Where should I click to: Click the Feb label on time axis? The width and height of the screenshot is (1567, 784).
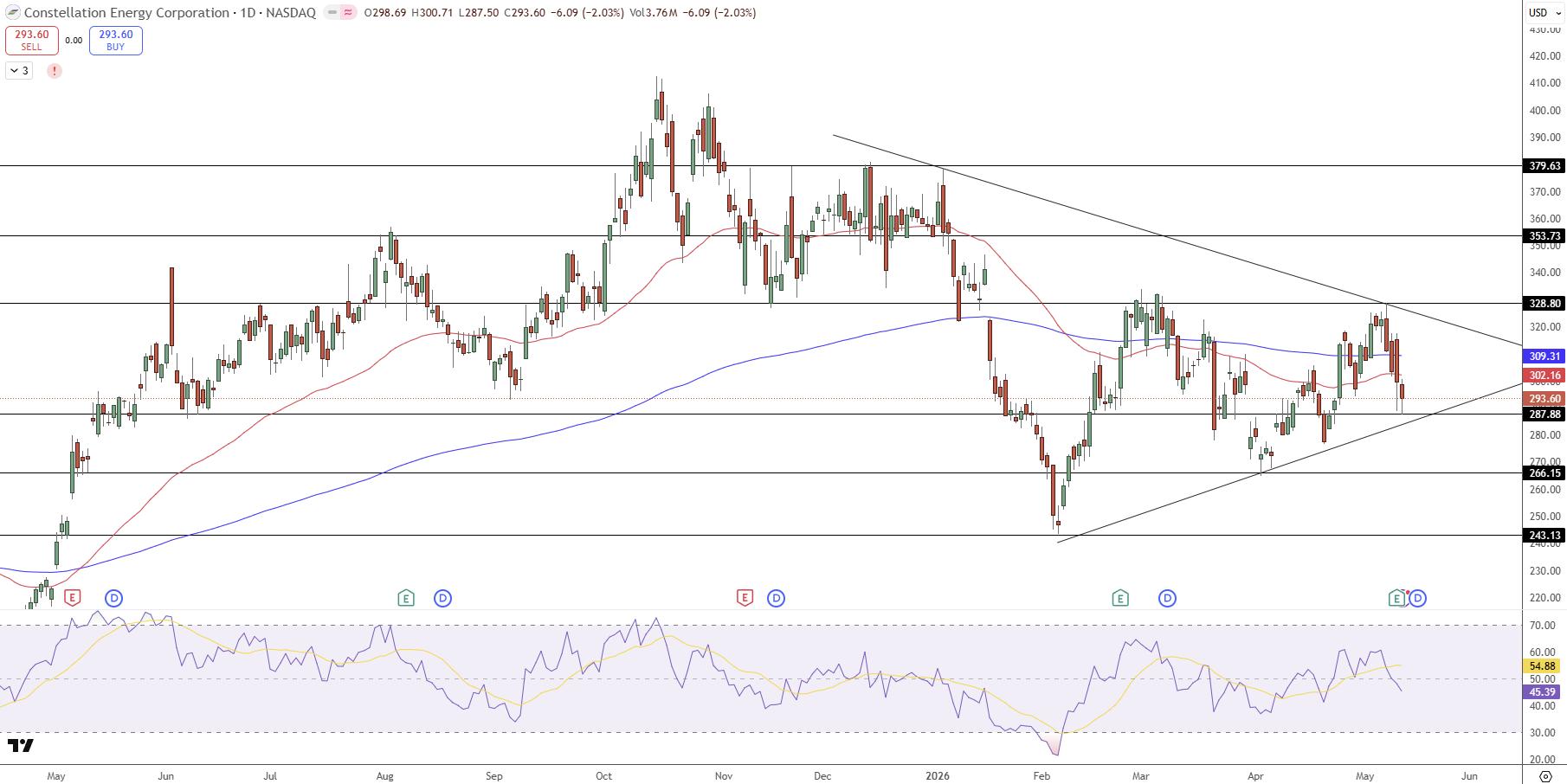point(1042,775)
